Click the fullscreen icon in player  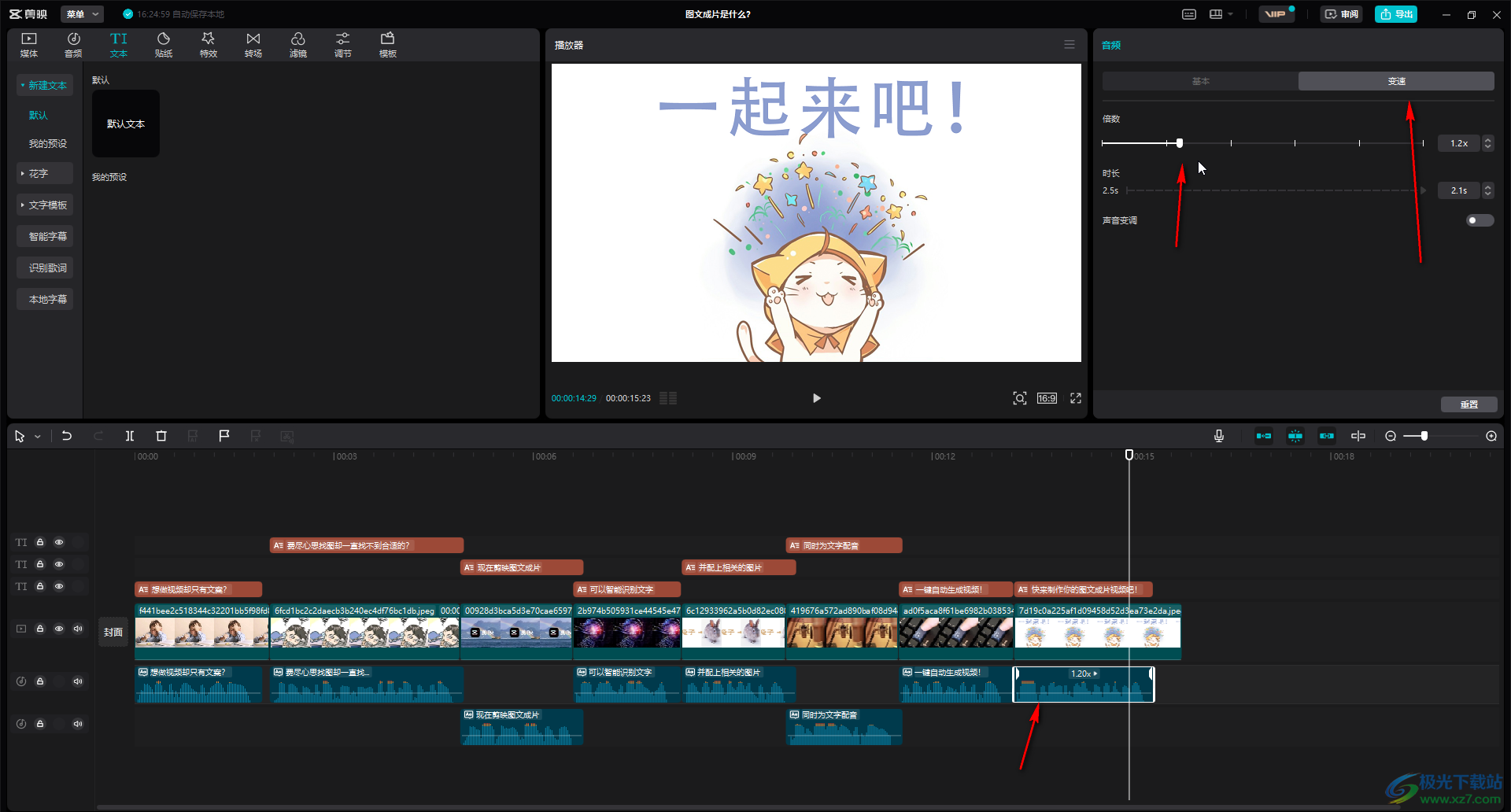(1076, 398)
